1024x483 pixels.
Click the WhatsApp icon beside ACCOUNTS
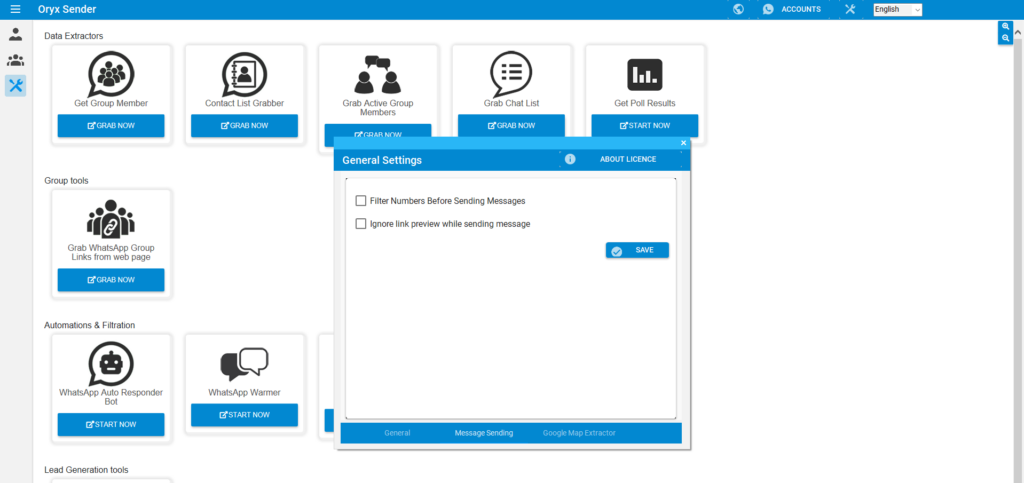pyautogui.click(x=768, y=9)
